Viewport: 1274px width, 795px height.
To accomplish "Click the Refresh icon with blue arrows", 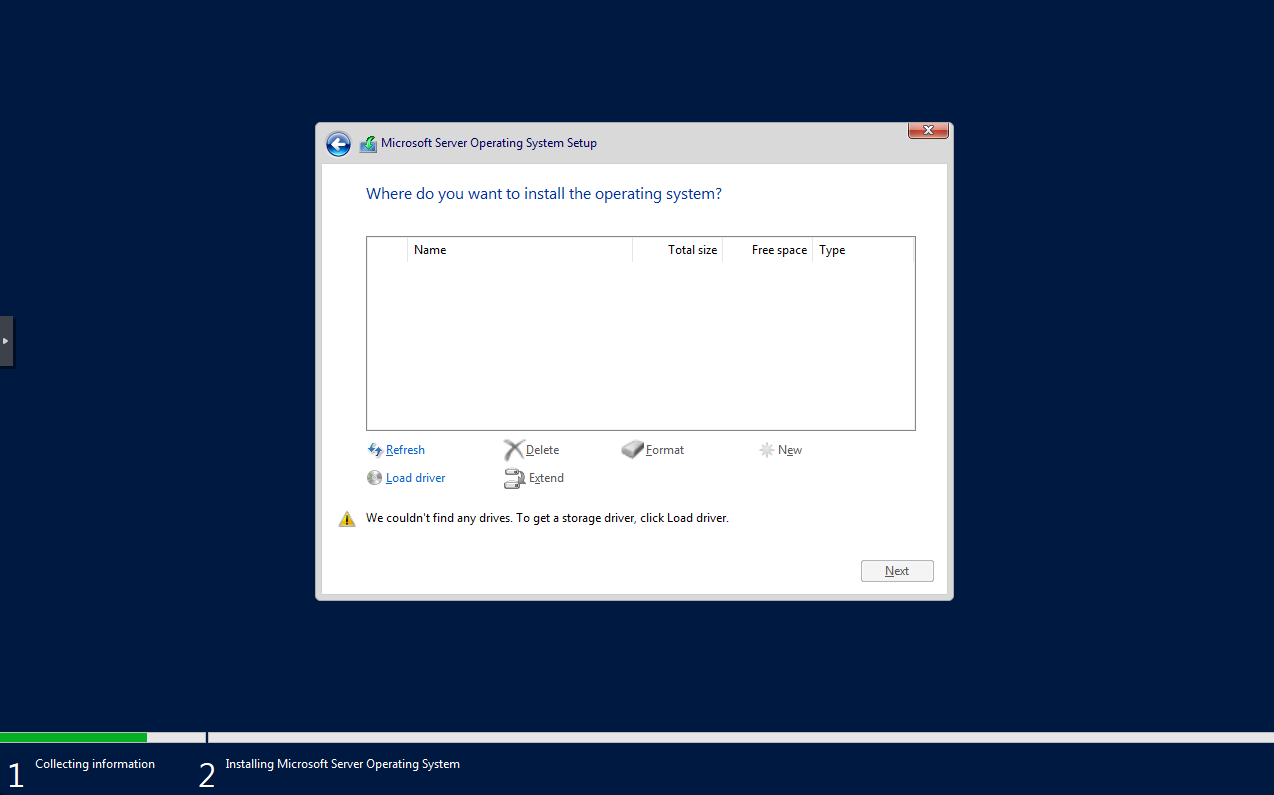I will (375, 450).
